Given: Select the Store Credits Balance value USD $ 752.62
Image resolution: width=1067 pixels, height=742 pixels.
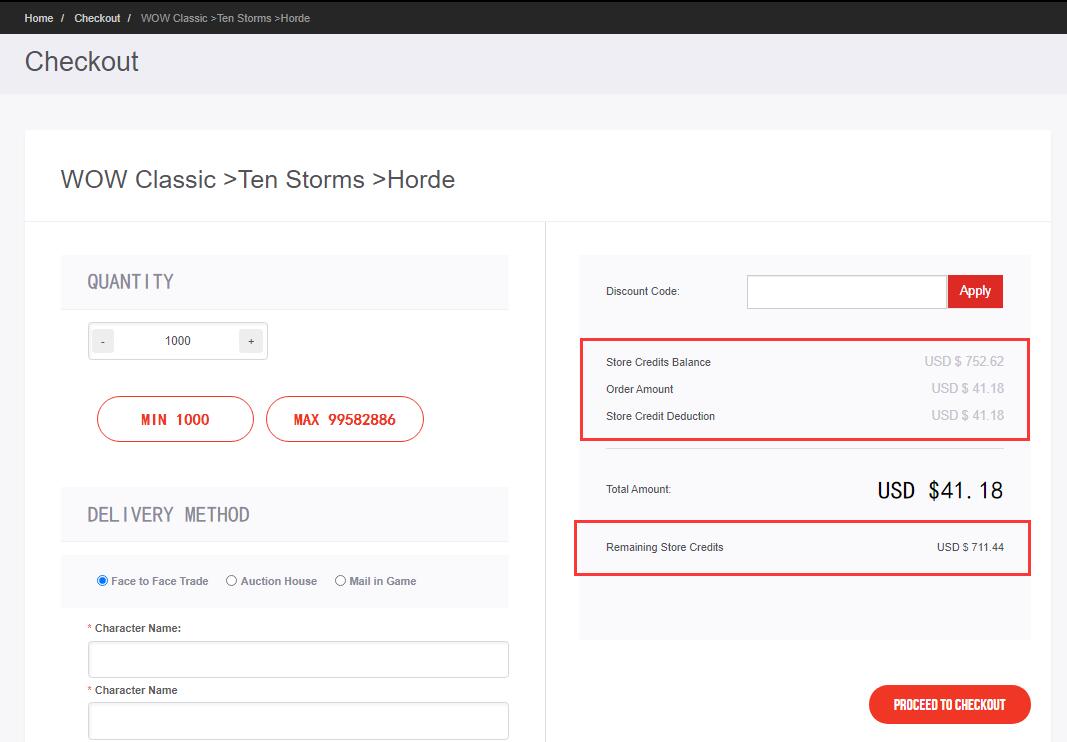Looking at the screenshot, I should point(964,361).
